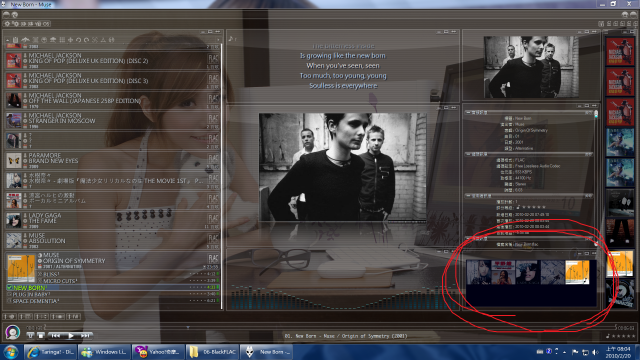Viewport: 640px width, 360px height.
Task: Click the undo curved-arrow icon in playlist toolbar
Action: pyautogui.click(x=78, y=40)
